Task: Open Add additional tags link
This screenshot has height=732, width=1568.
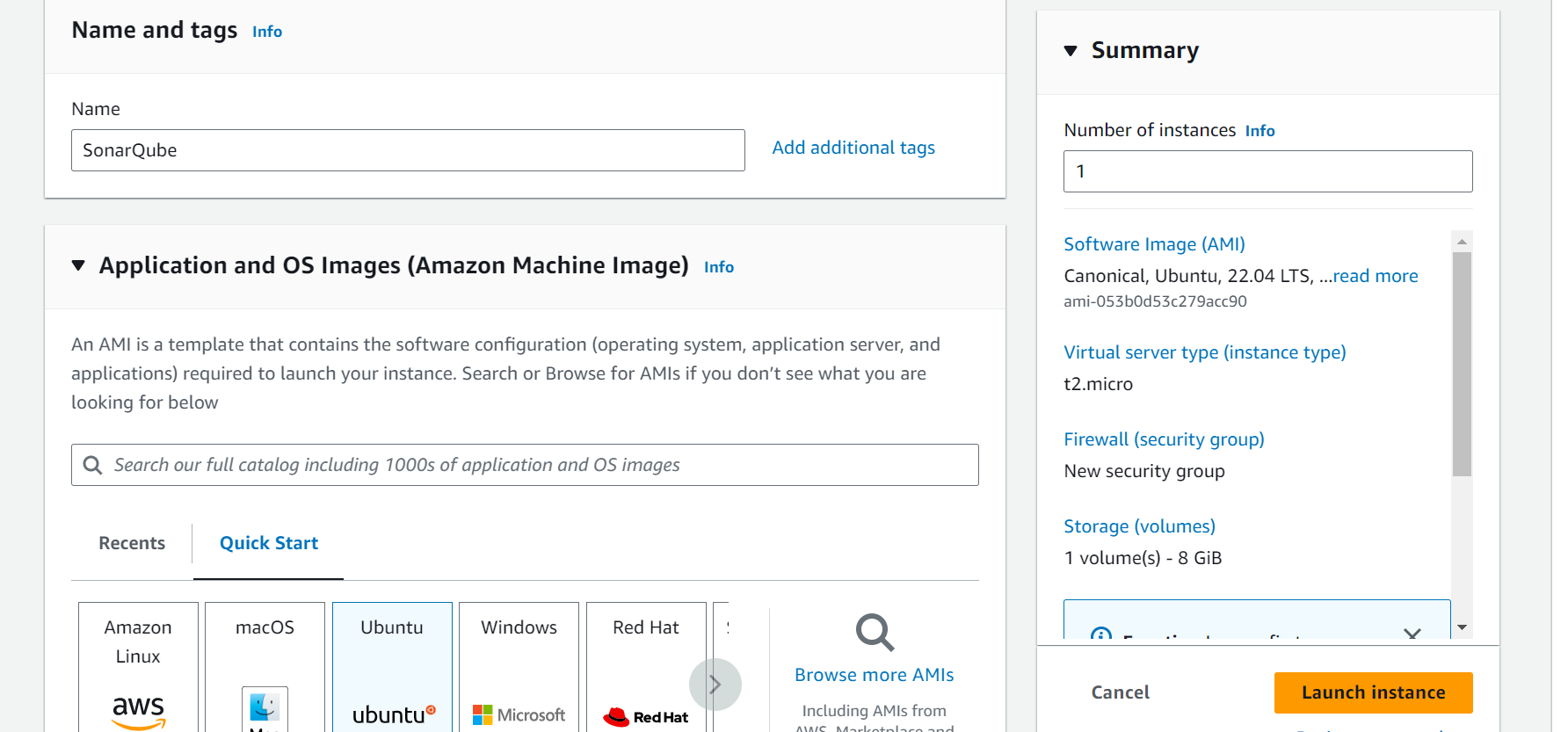Action: tap(853, 148)
